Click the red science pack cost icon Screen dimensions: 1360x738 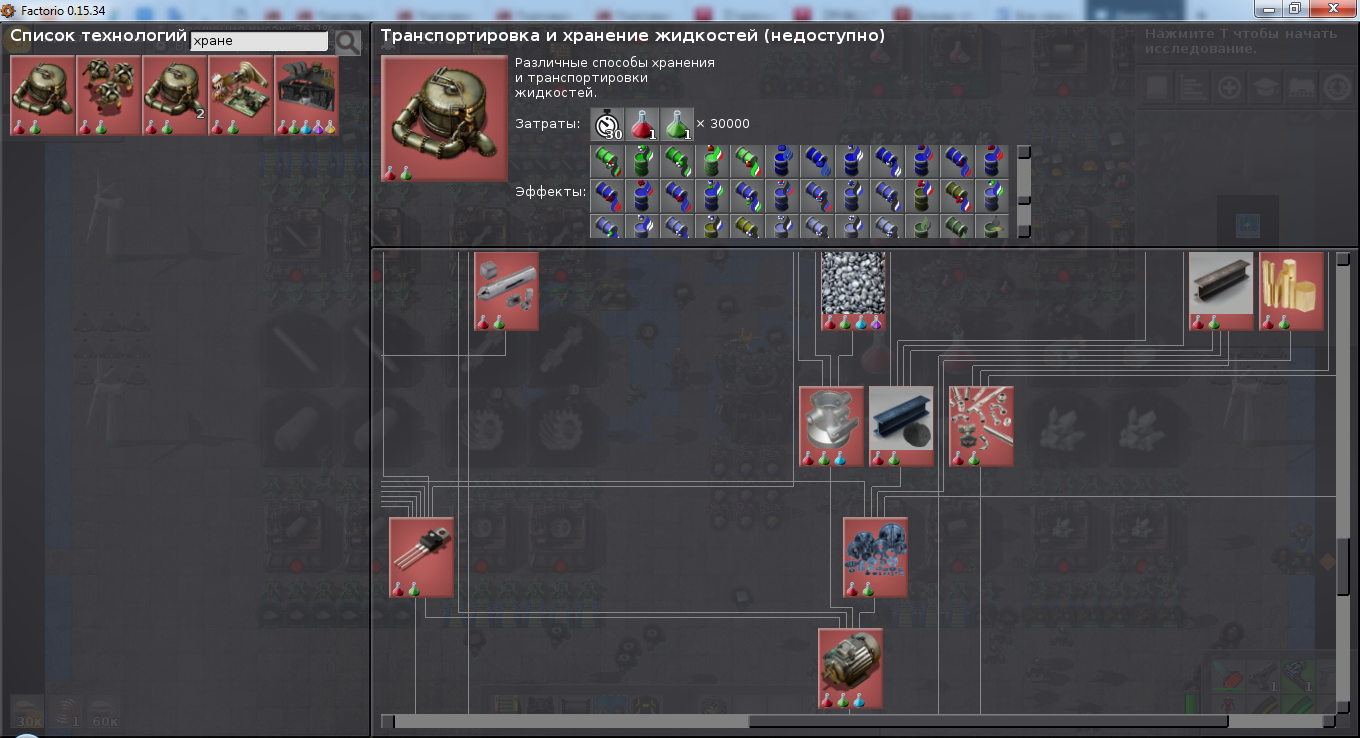pos(642,124)
